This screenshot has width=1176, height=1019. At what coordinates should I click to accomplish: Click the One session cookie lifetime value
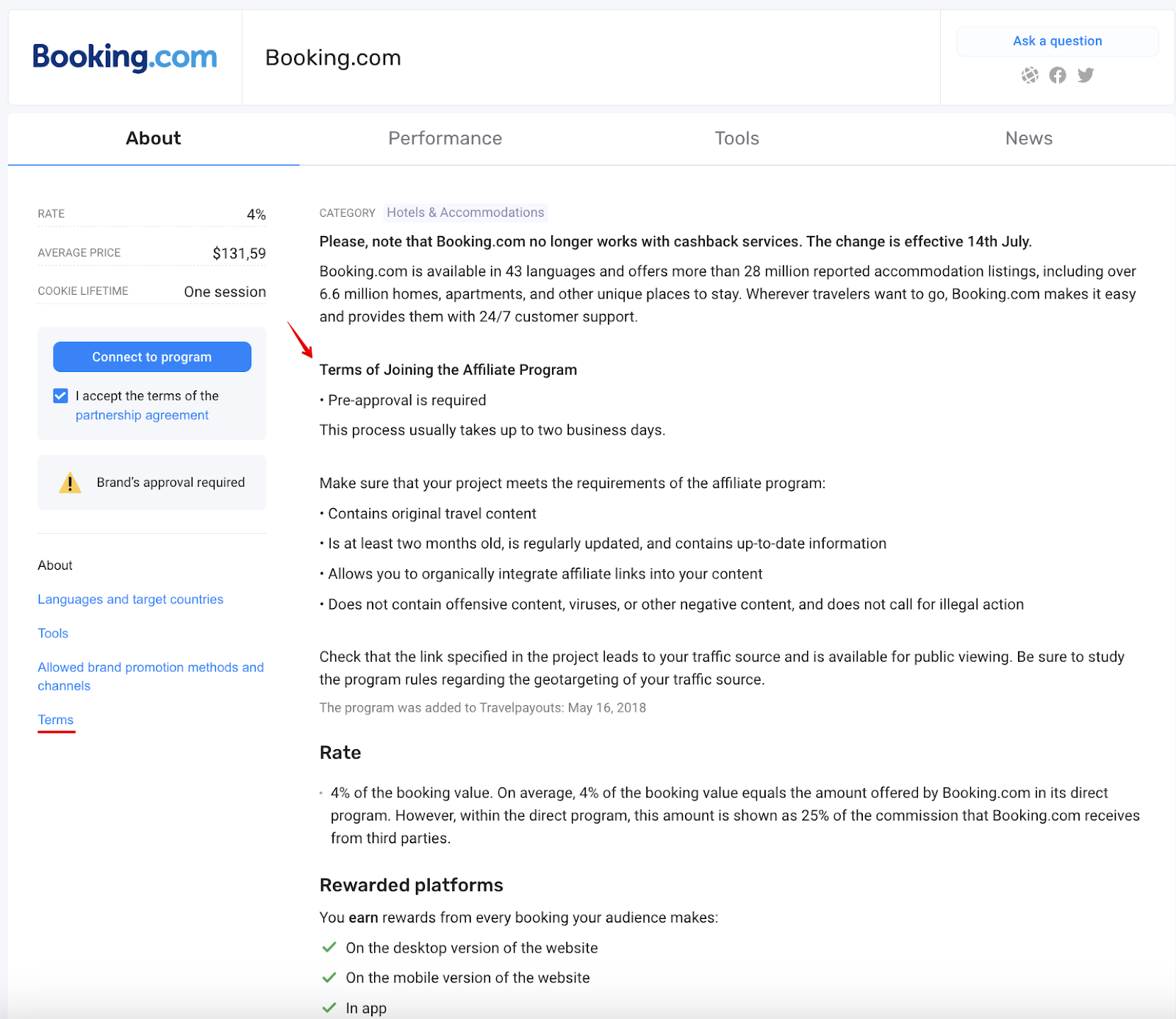coord(225,292)
